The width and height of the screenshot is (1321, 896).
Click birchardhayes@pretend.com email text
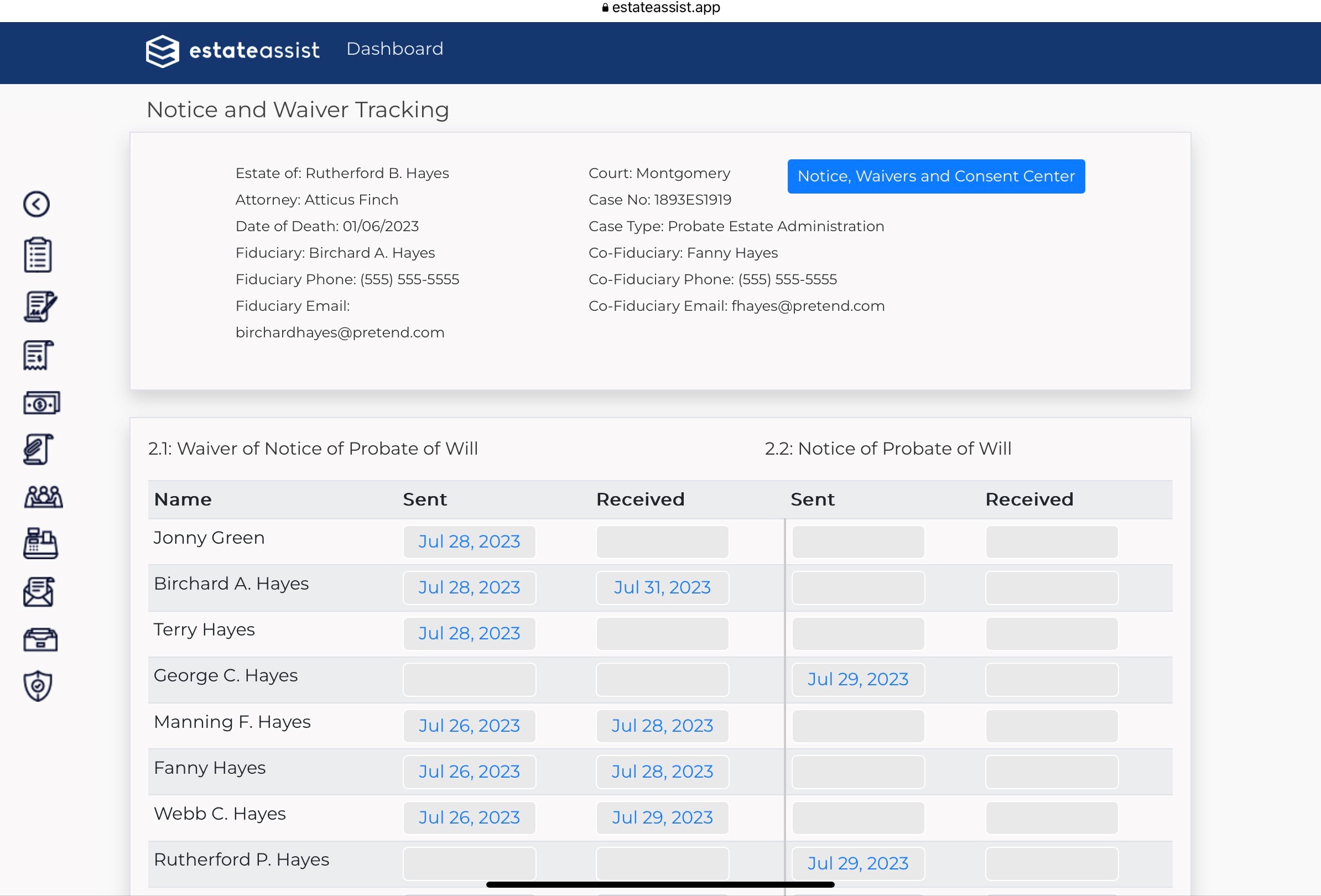[x=340, y=333]
